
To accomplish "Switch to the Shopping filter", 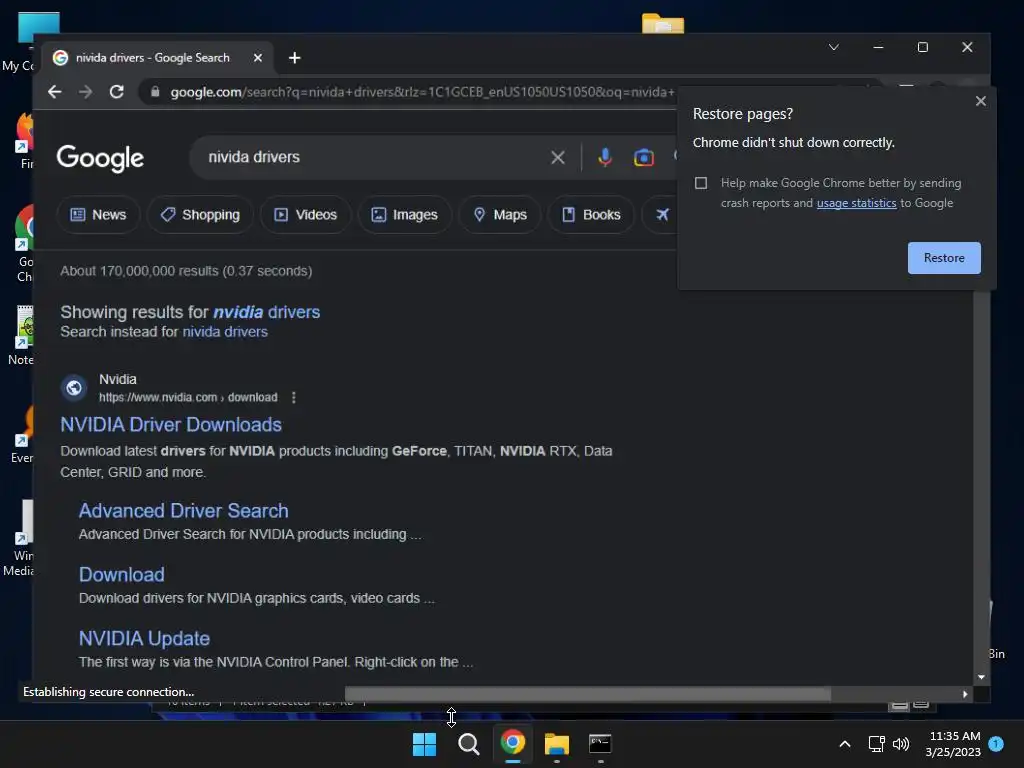I will tap(200, 214).
